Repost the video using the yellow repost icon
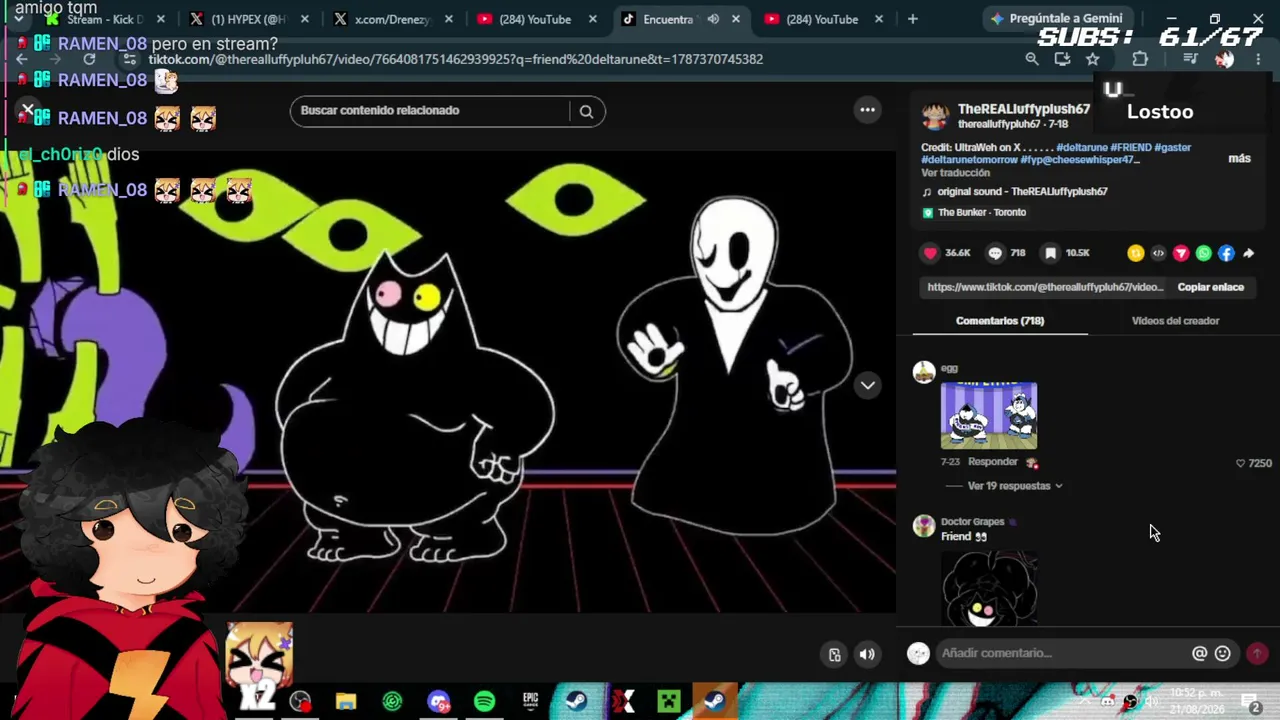The width and height of the screenshot is (1280, 720). coord(1135,253)
